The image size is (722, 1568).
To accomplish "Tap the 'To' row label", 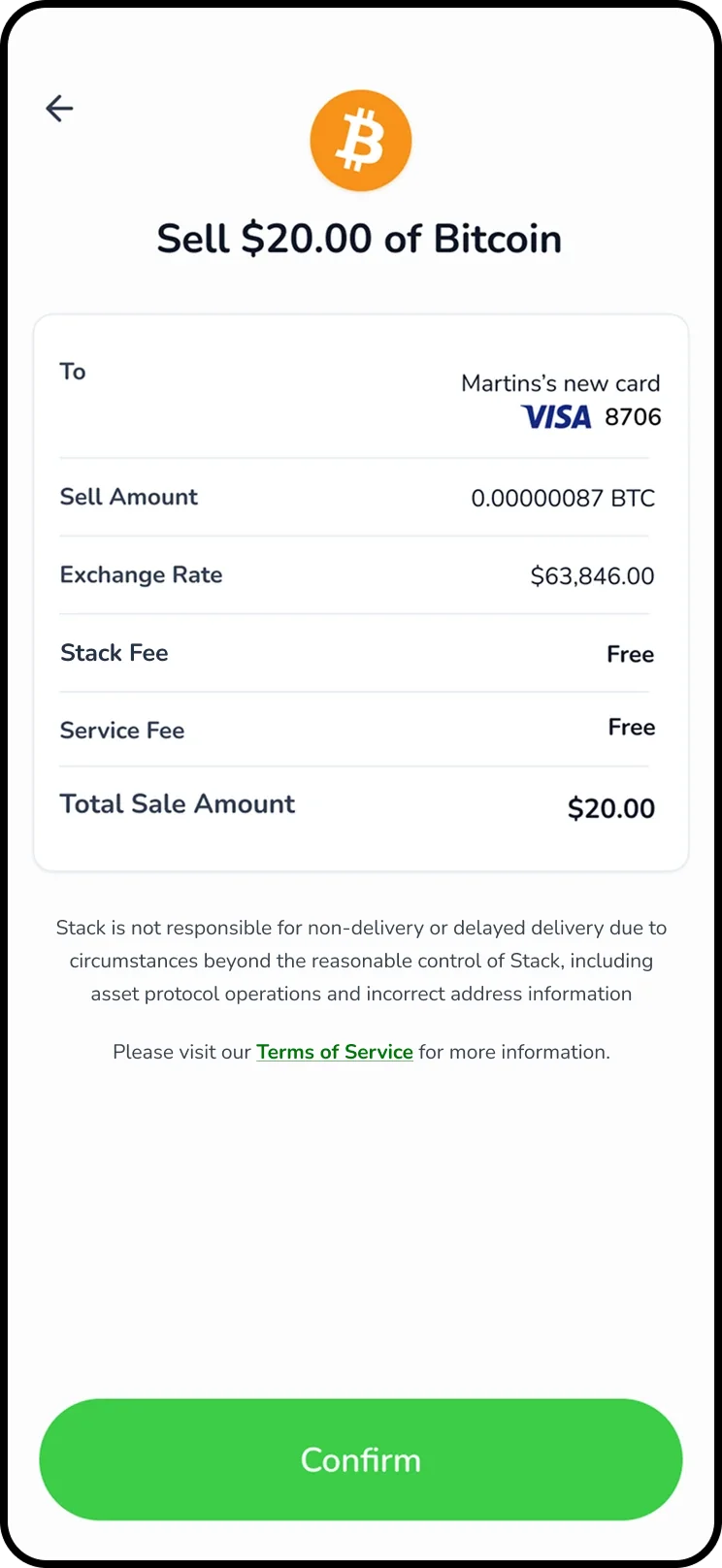I will (x=73, y=372).
